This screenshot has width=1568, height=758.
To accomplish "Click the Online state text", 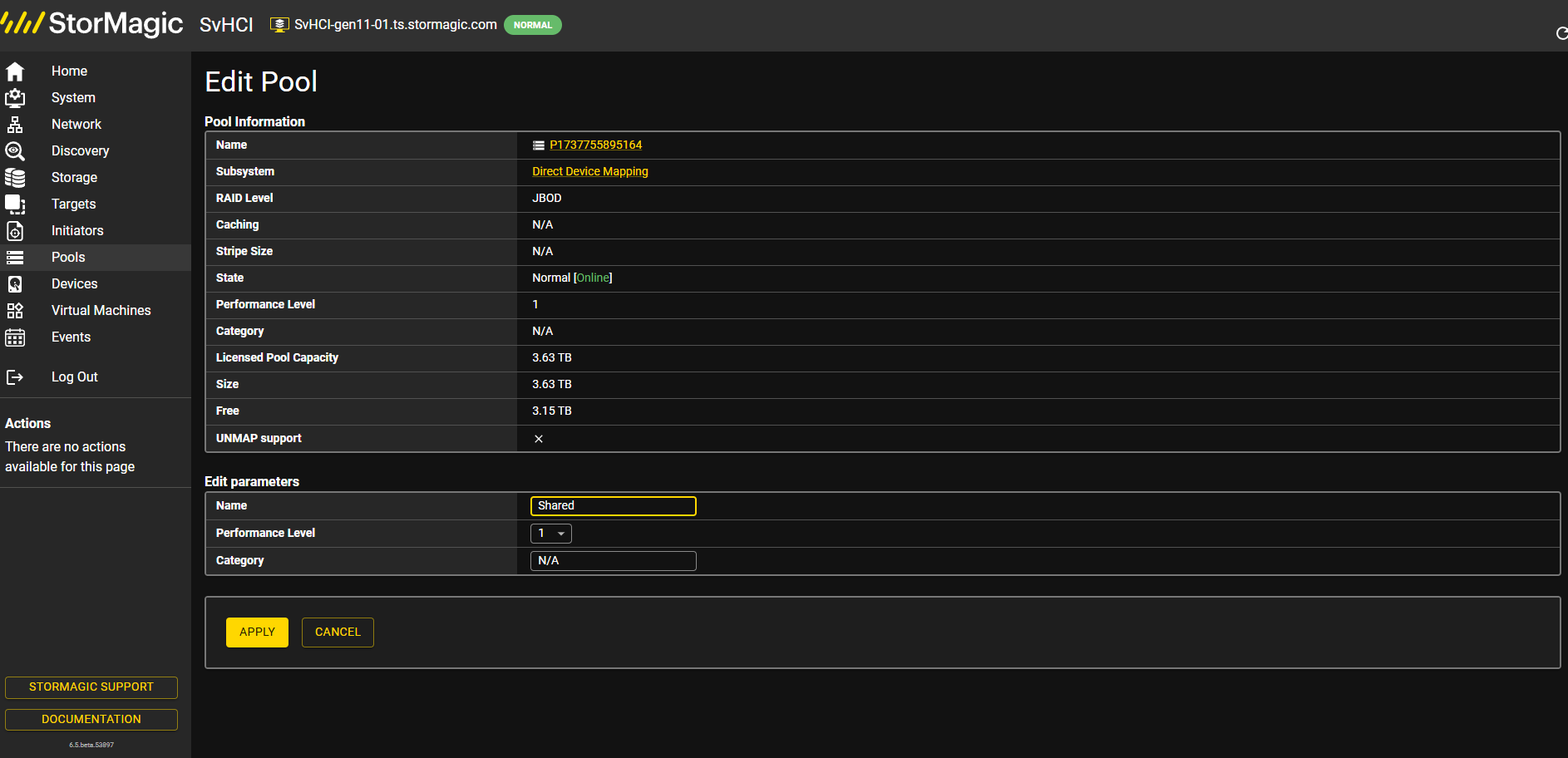I will [x=593, y=278].
